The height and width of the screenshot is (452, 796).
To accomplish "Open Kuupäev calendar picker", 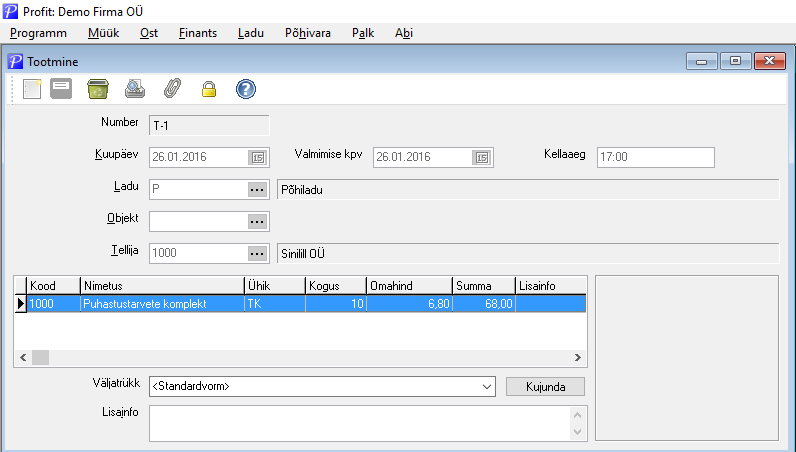I will (258, 157).
